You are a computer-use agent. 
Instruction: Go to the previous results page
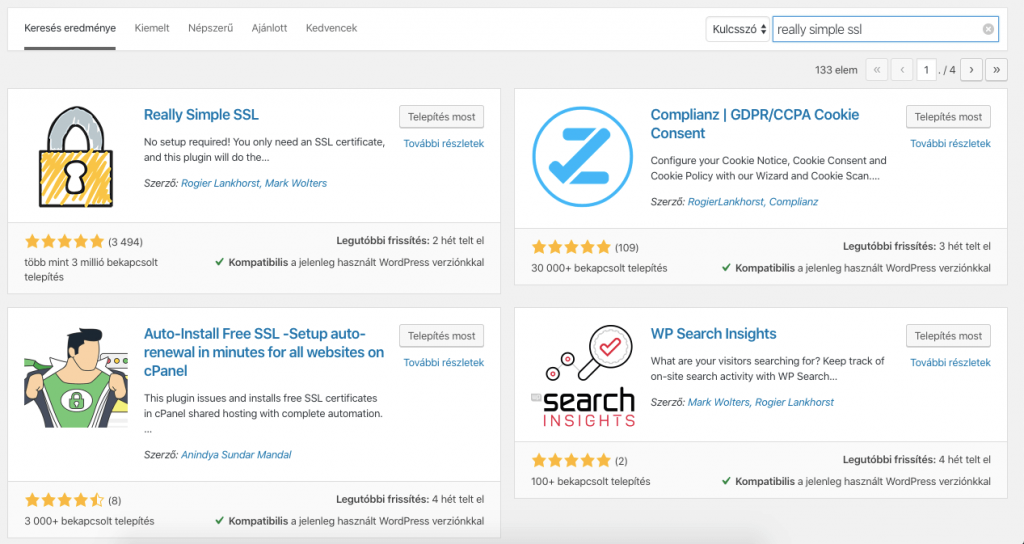point(902,69)
